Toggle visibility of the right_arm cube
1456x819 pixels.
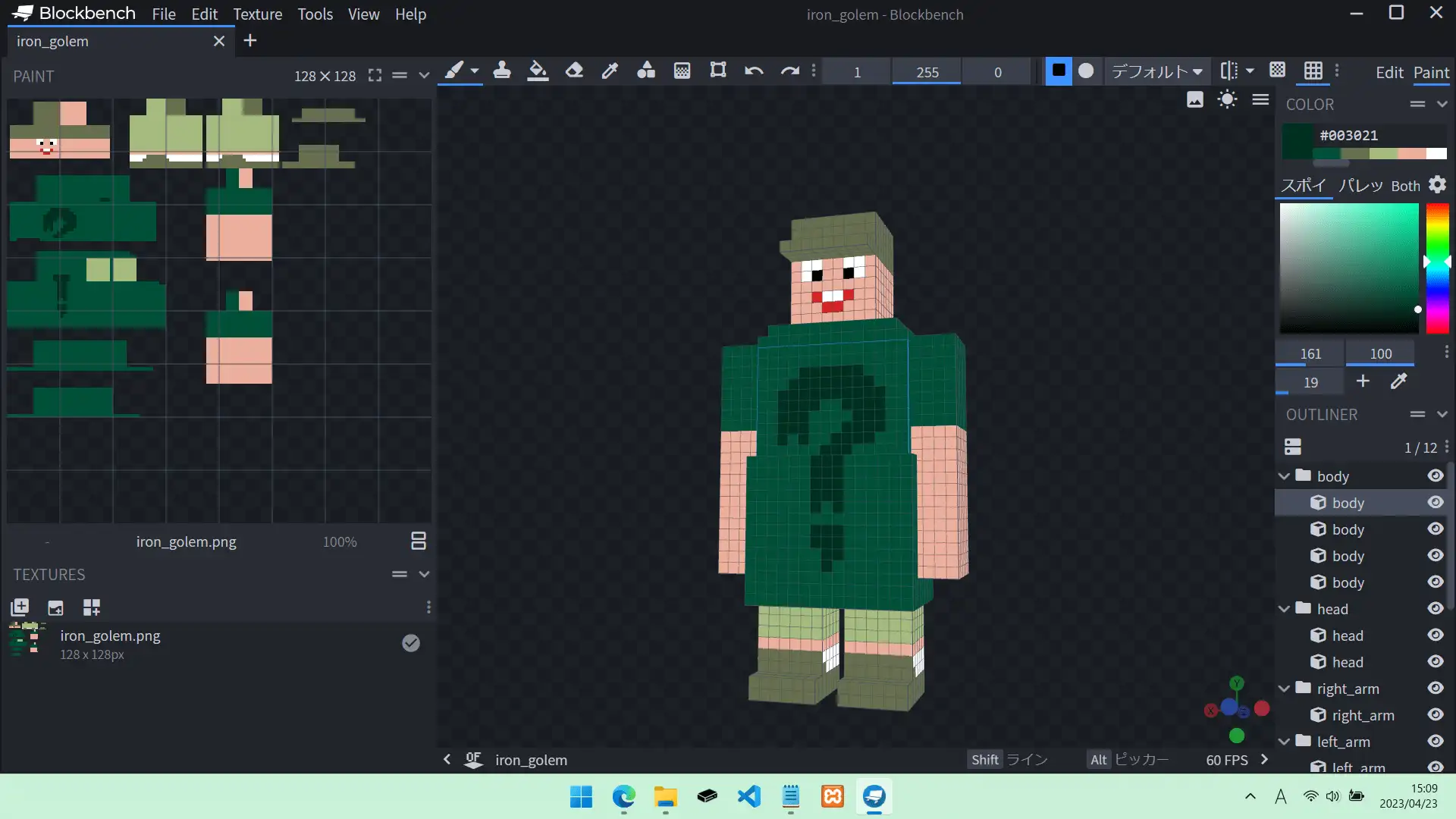pyautogui.click(x=1435, y=715)
